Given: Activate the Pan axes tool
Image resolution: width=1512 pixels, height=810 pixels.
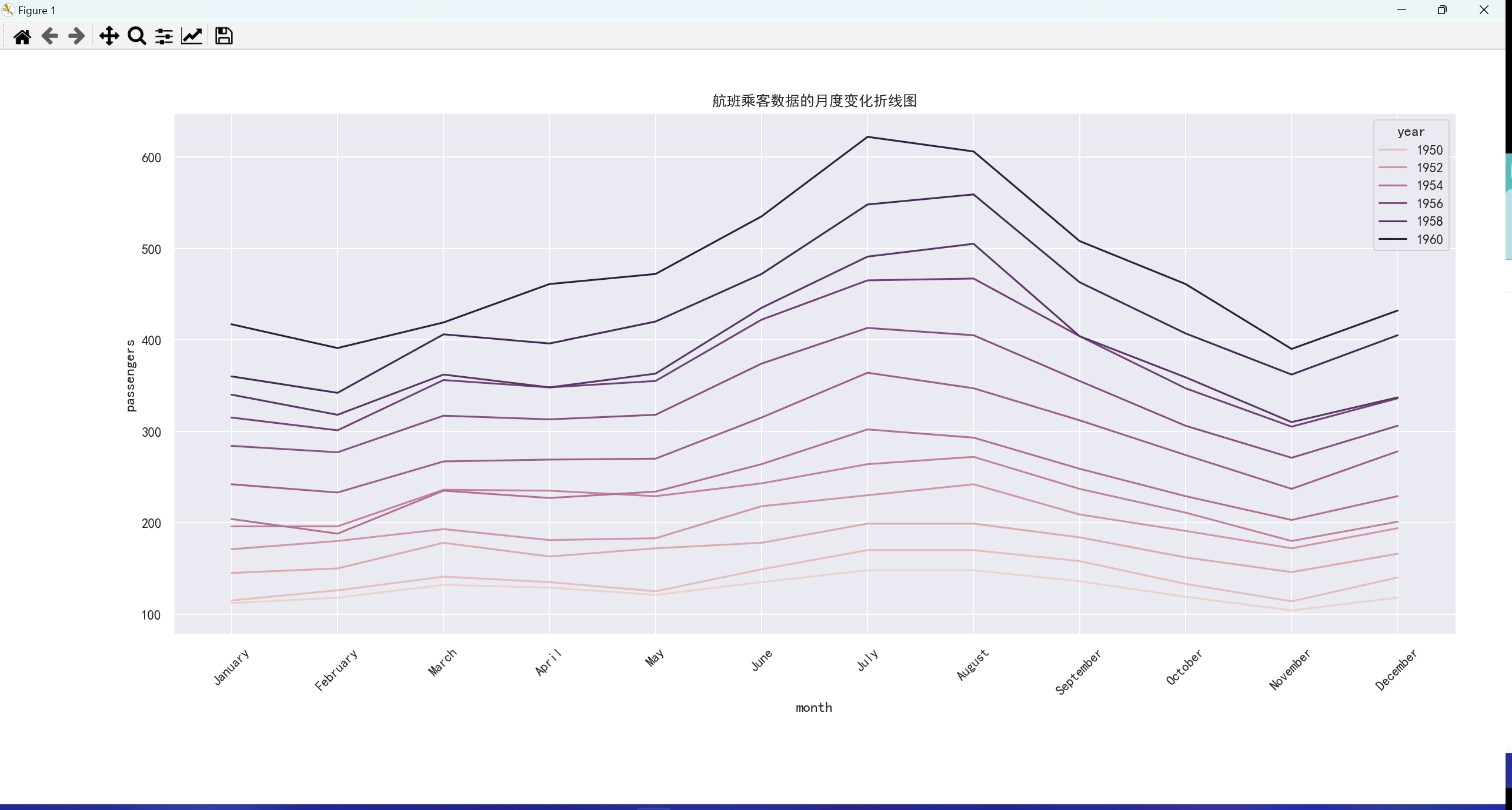Looking at the screenshot, I should coord(109,36).
